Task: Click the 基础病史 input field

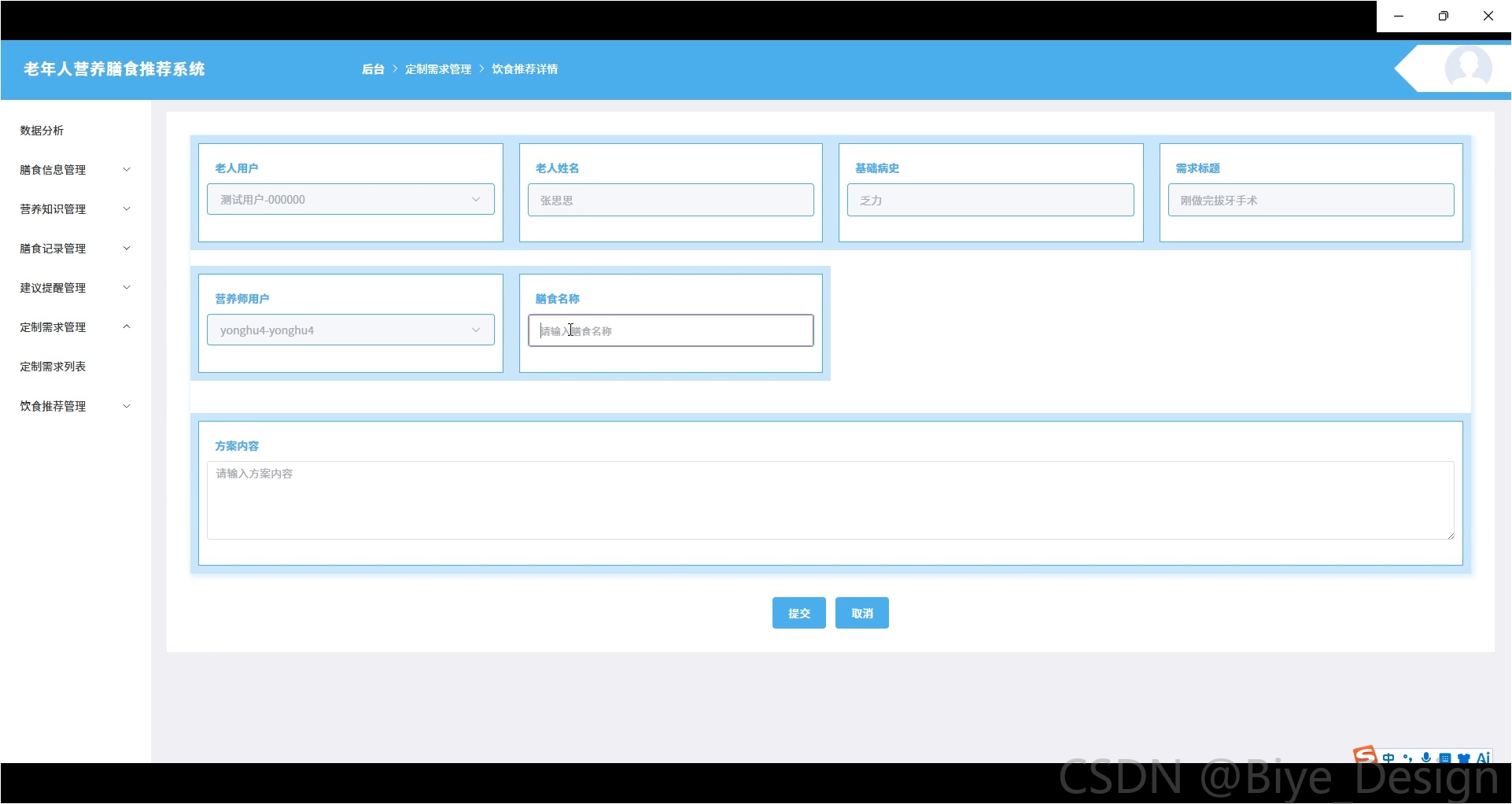Action: click(991, 200)
